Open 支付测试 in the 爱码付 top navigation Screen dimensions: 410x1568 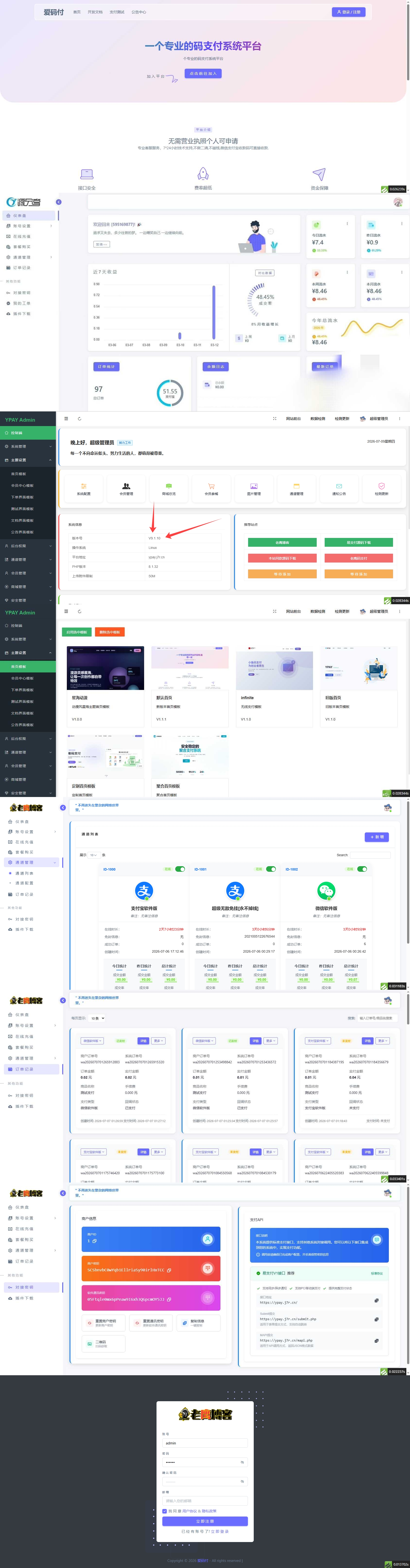pos(117,12)
